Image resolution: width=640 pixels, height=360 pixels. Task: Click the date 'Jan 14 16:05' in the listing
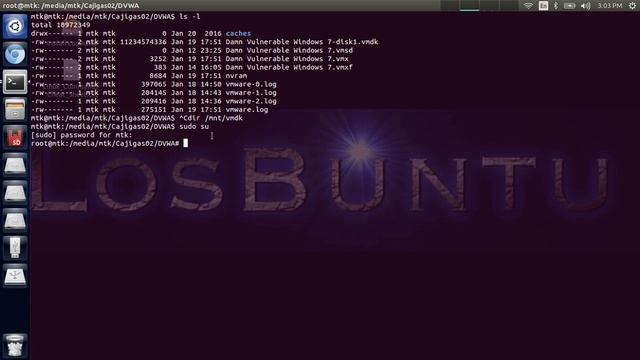[x=196, y=67]
